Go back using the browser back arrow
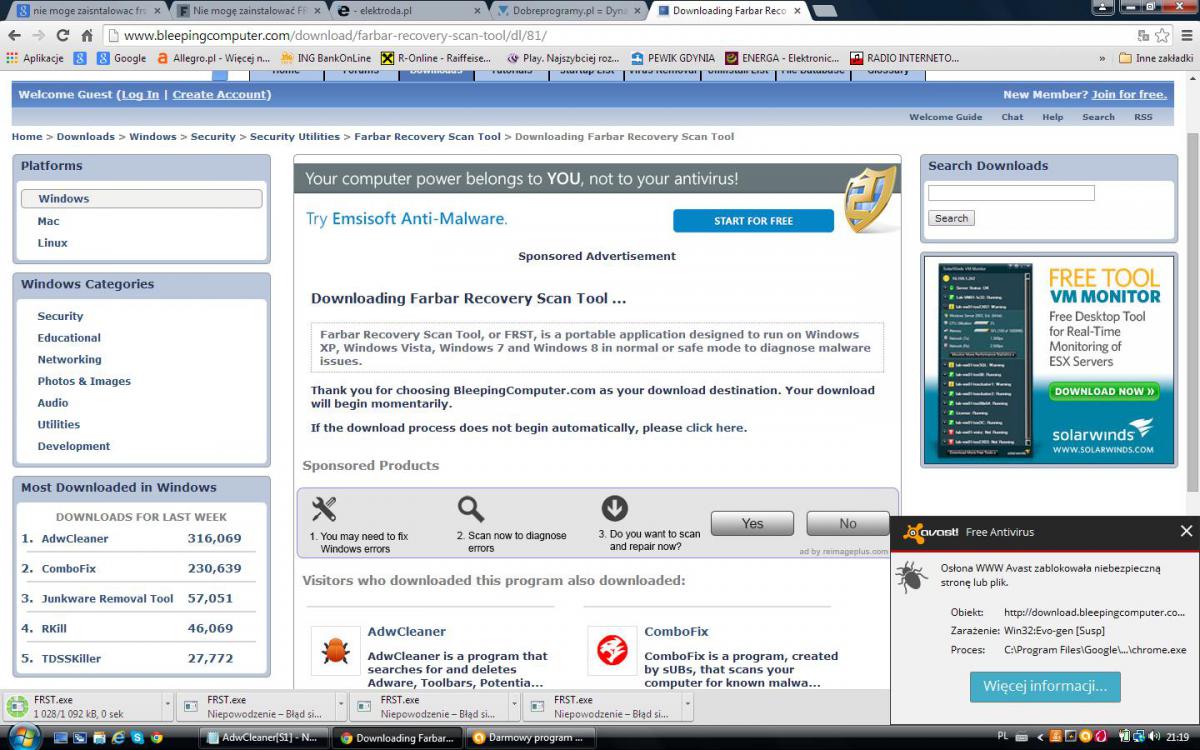Screen dimensions: 1200x750 (x=15, y=35)
